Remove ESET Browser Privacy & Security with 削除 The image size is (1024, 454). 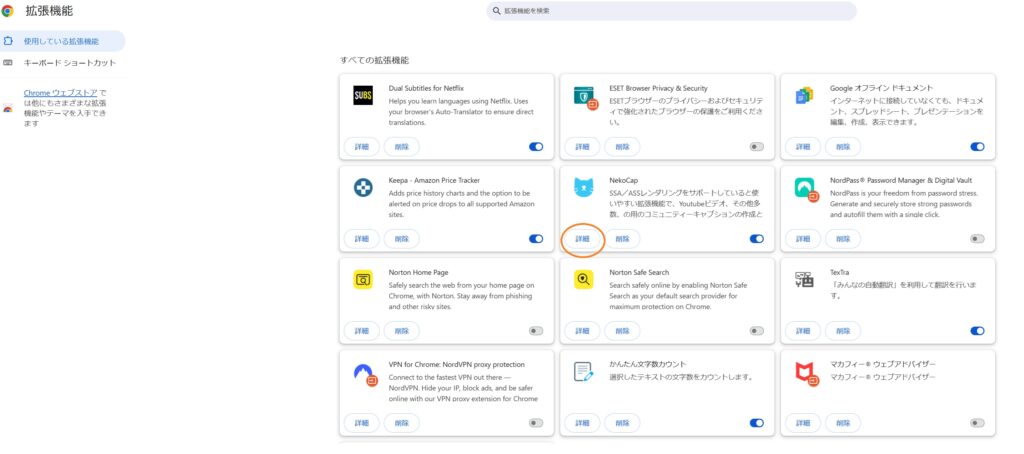622,147
